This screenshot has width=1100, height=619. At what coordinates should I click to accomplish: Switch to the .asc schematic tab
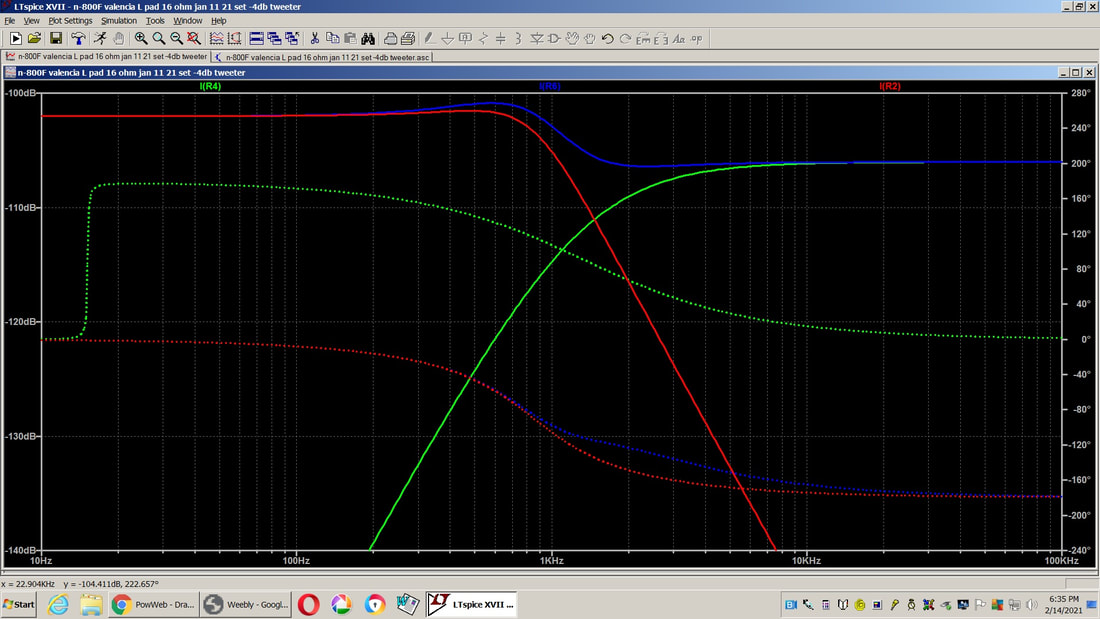tap(323, 57)
